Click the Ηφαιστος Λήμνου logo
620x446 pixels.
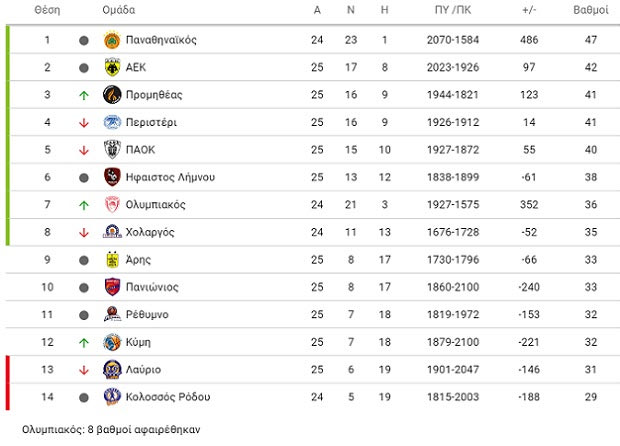[x=112, y=177]
